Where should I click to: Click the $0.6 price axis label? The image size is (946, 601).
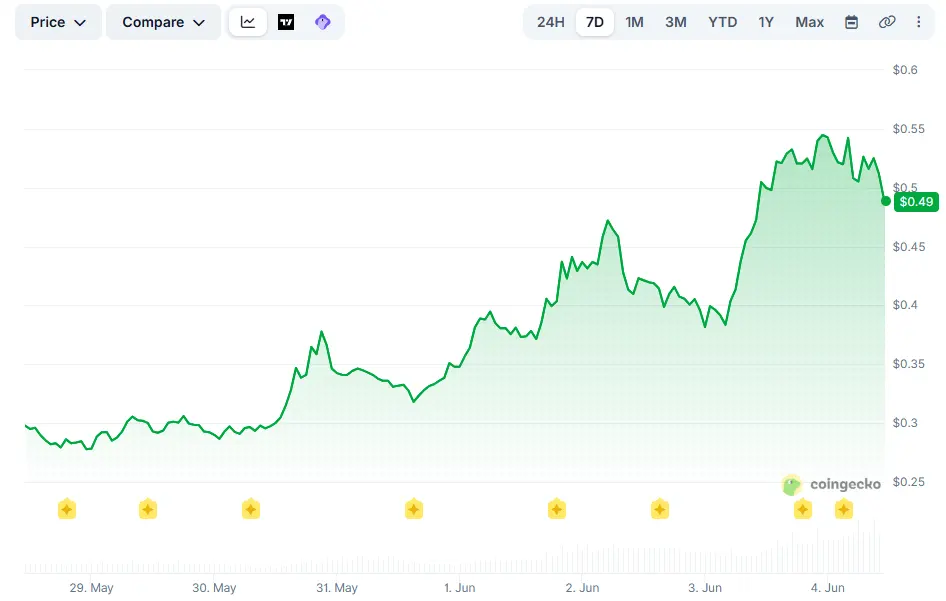905,70
